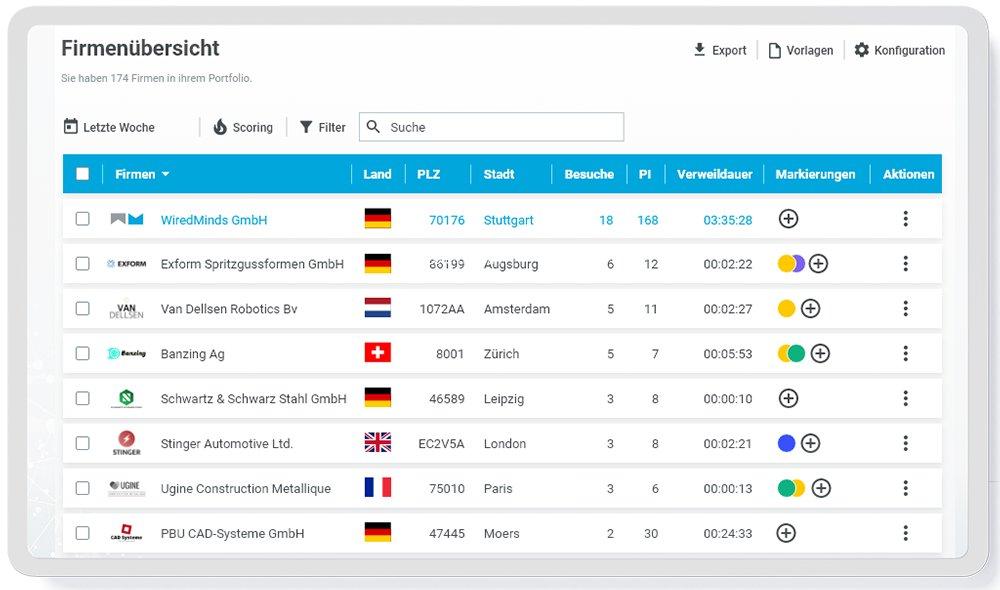Click the WiredMinds company logo

pos(127,219)
